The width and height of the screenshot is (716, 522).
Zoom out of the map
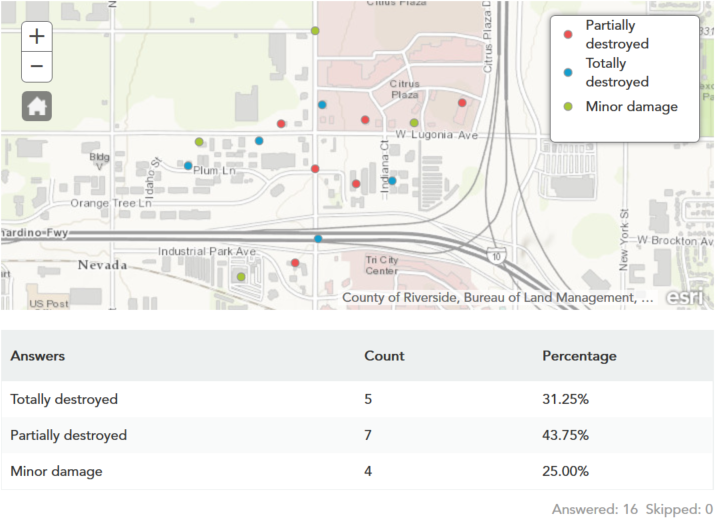click(37, 67)
